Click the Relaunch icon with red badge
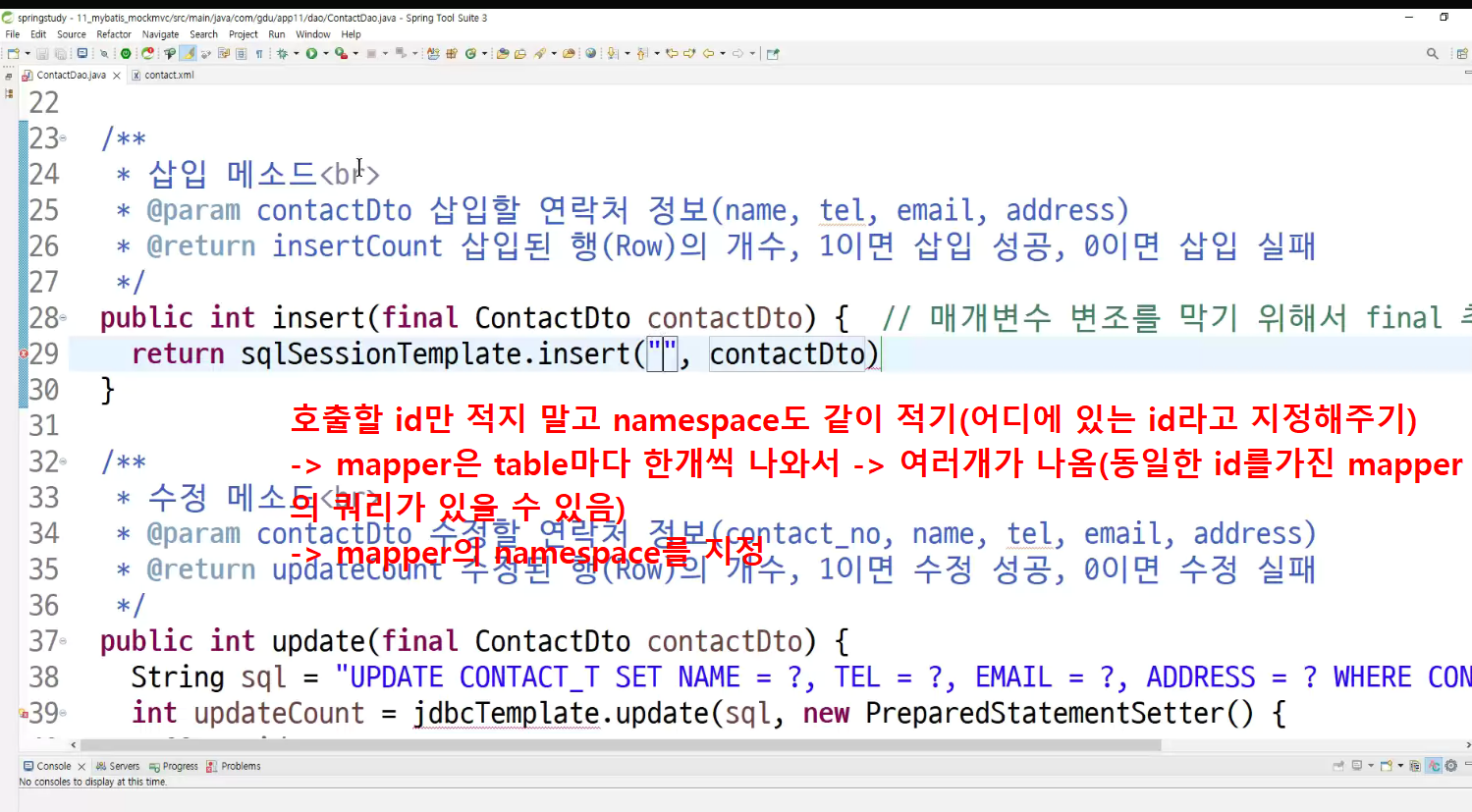This screenshot has height=812, width=1472. click(x=147, y=54)
